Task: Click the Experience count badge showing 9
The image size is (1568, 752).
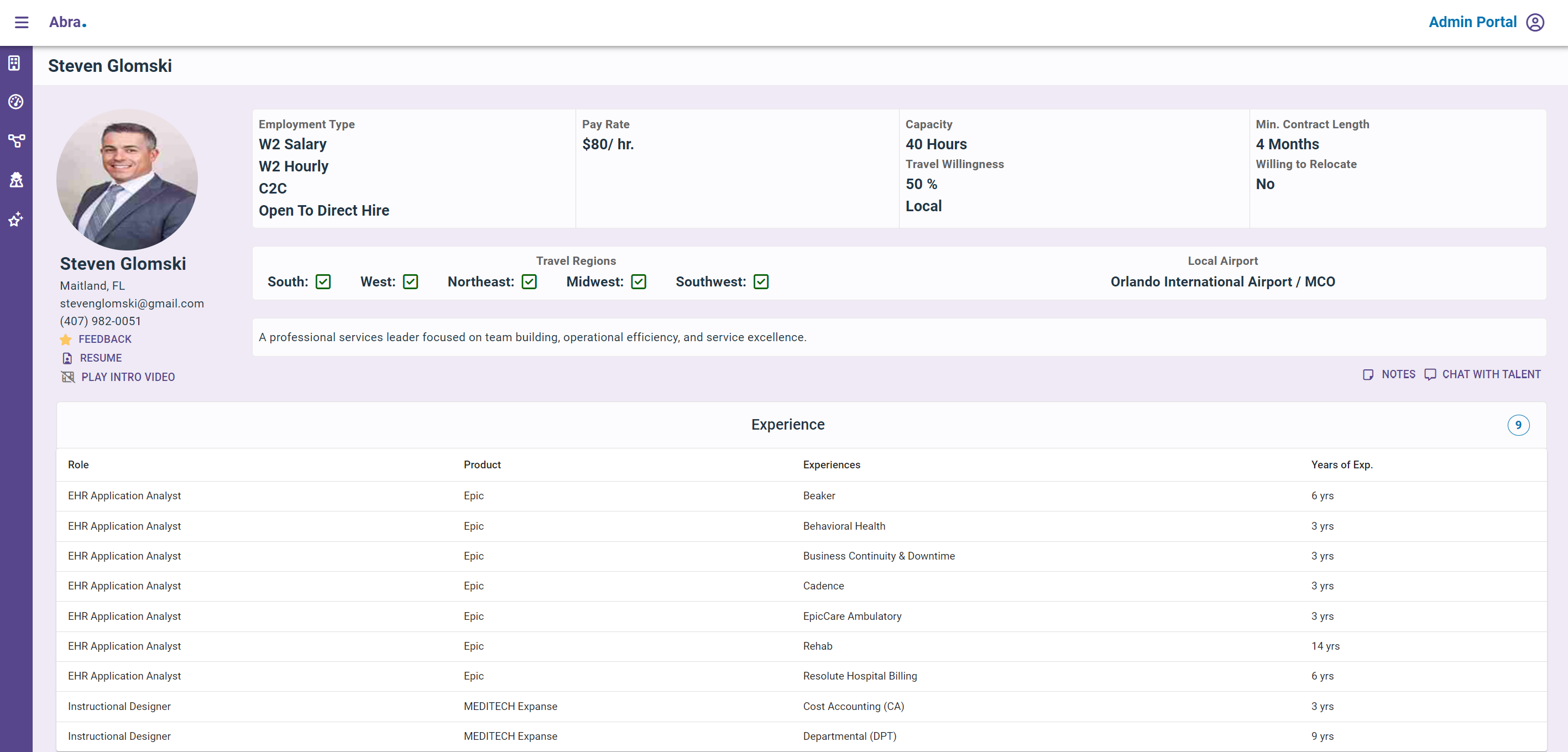Action: click(1518, 425)
